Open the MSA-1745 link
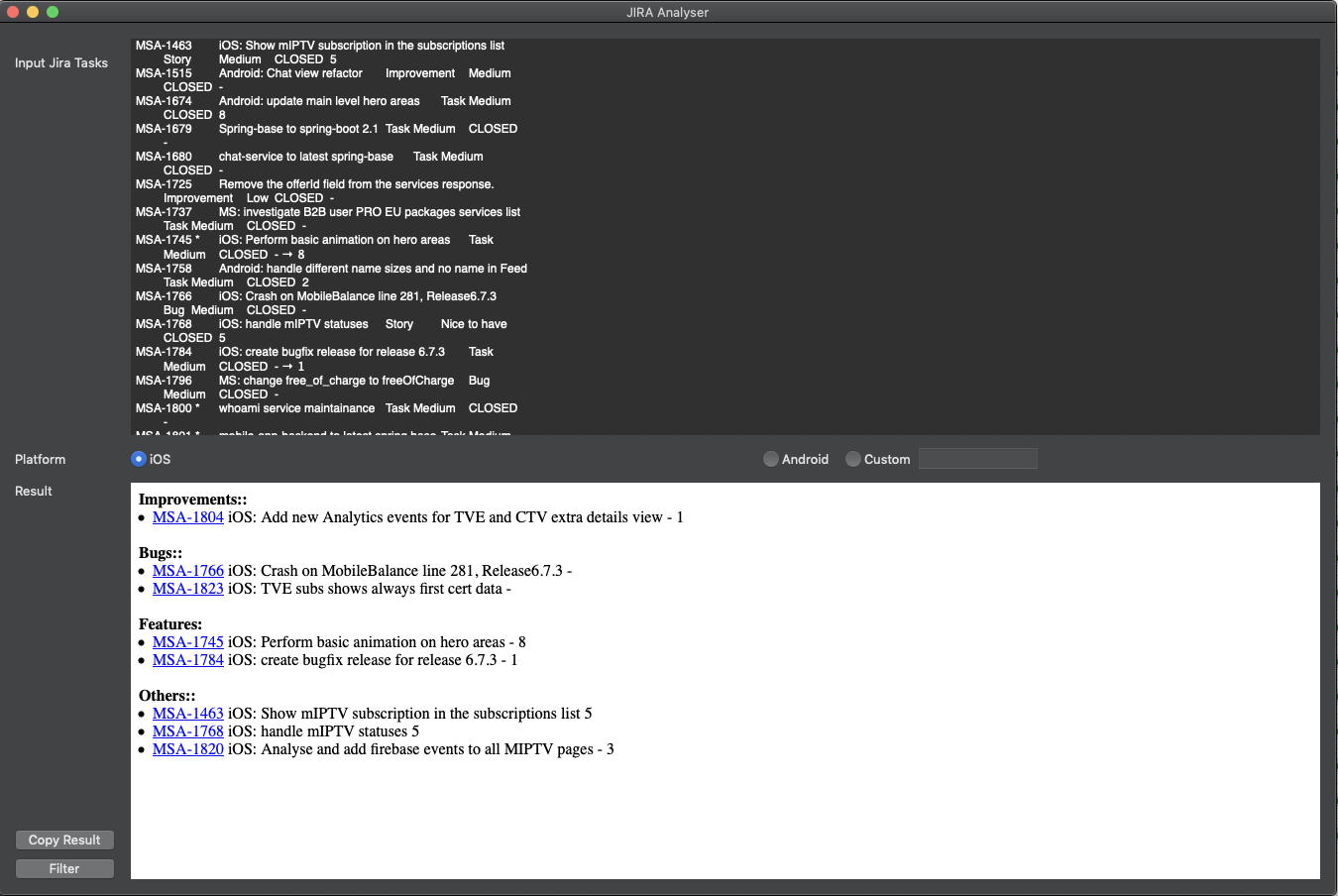The height and width of the screenshot is (896, 1338). pos(188,642)
